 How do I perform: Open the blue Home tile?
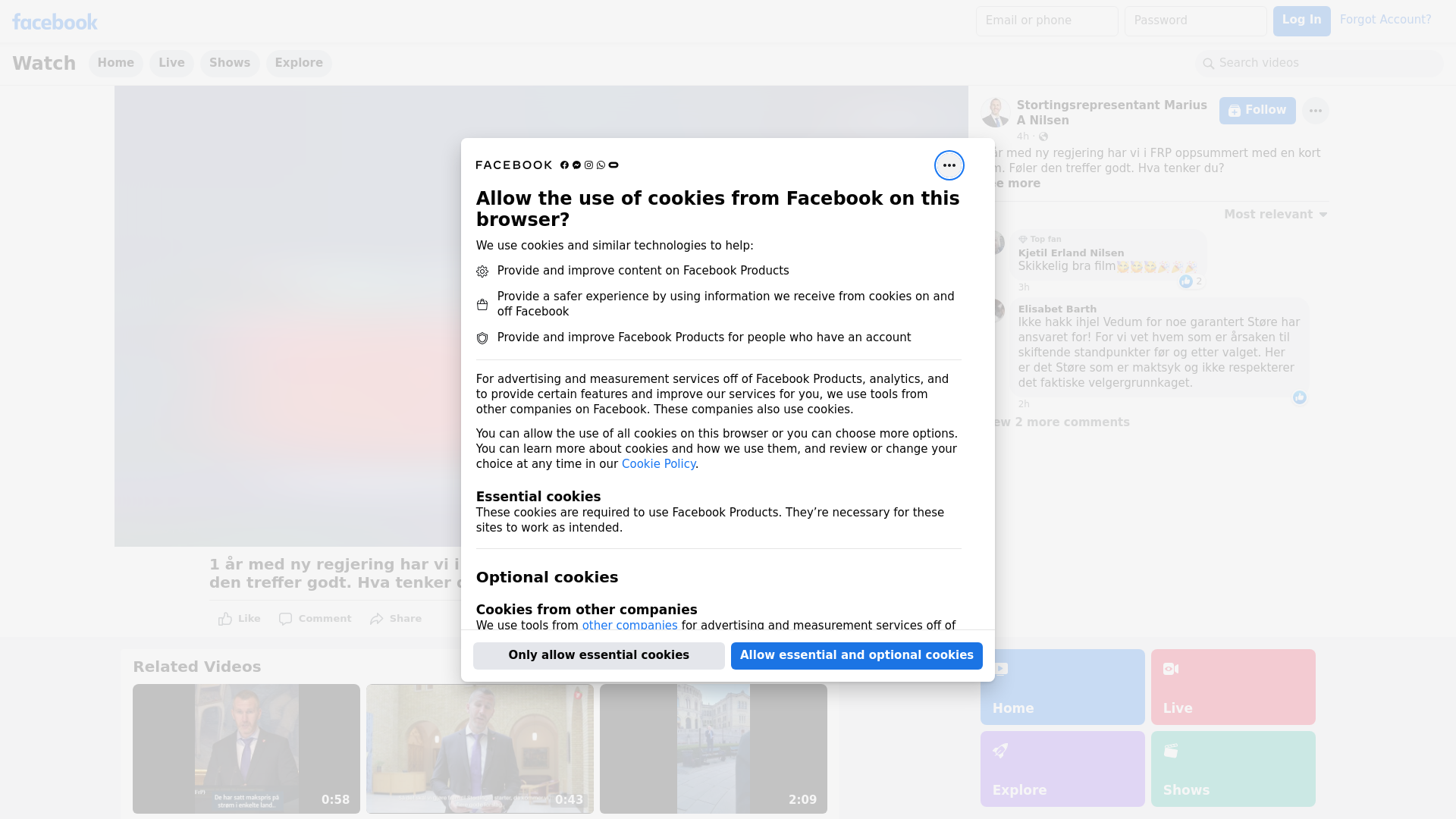pos(1062,687)
